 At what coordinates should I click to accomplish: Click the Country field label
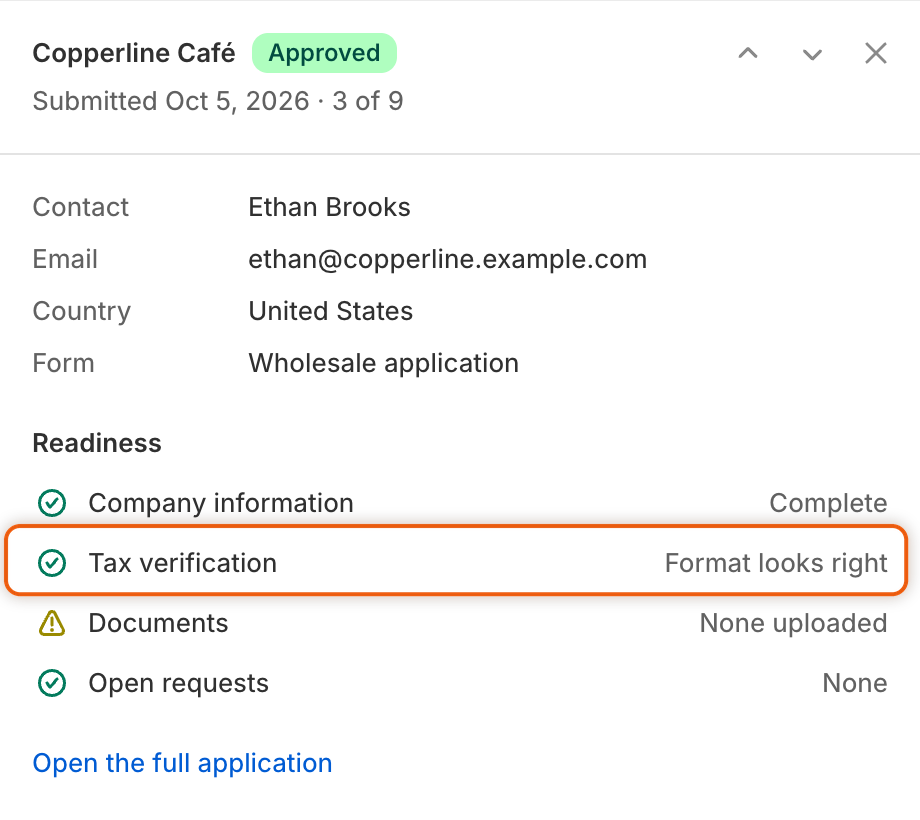[x=82, y=311]
